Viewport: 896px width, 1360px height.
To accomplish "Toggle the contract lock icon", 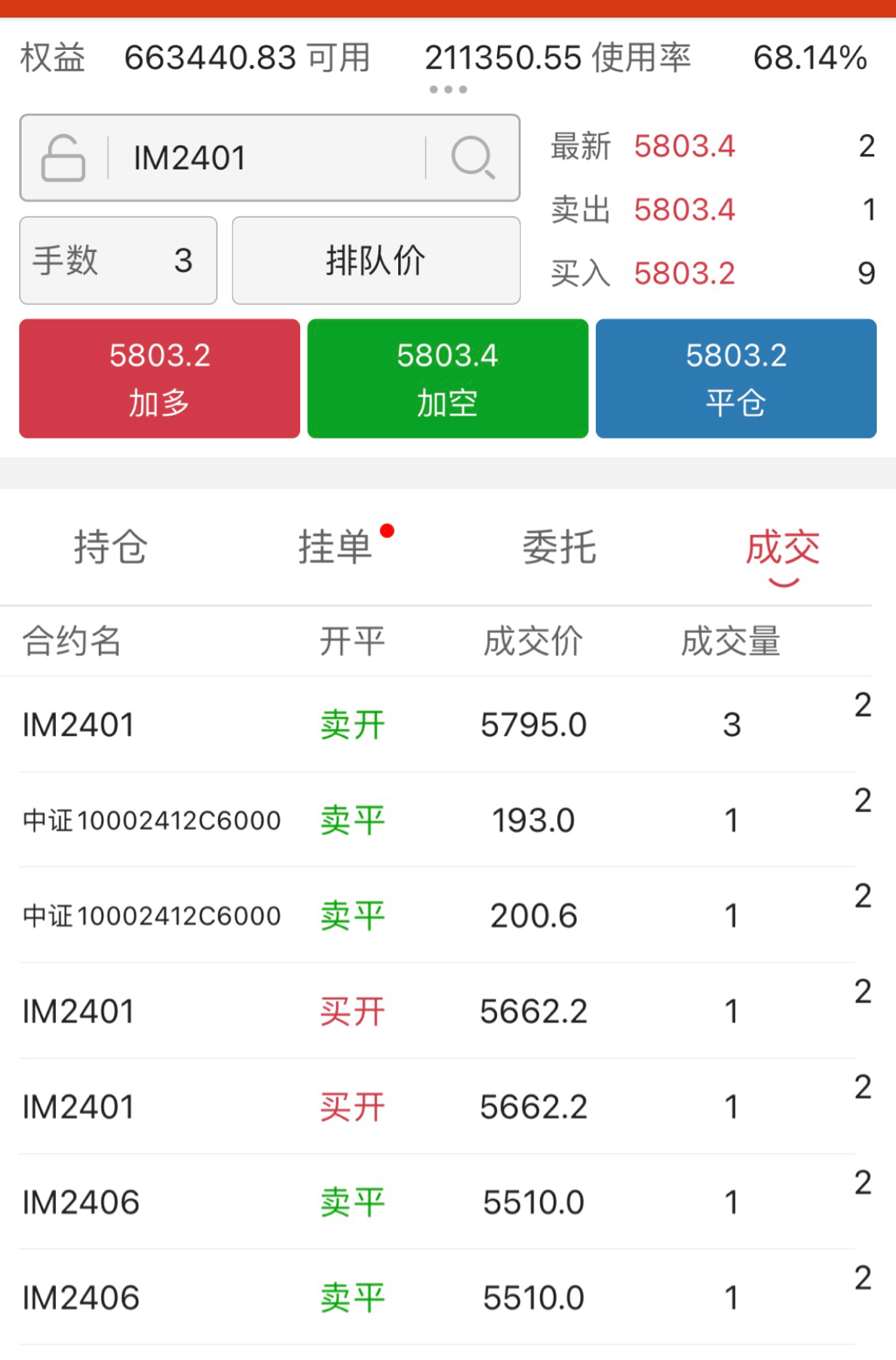I will pyautogui.click(x=63, y=158).
